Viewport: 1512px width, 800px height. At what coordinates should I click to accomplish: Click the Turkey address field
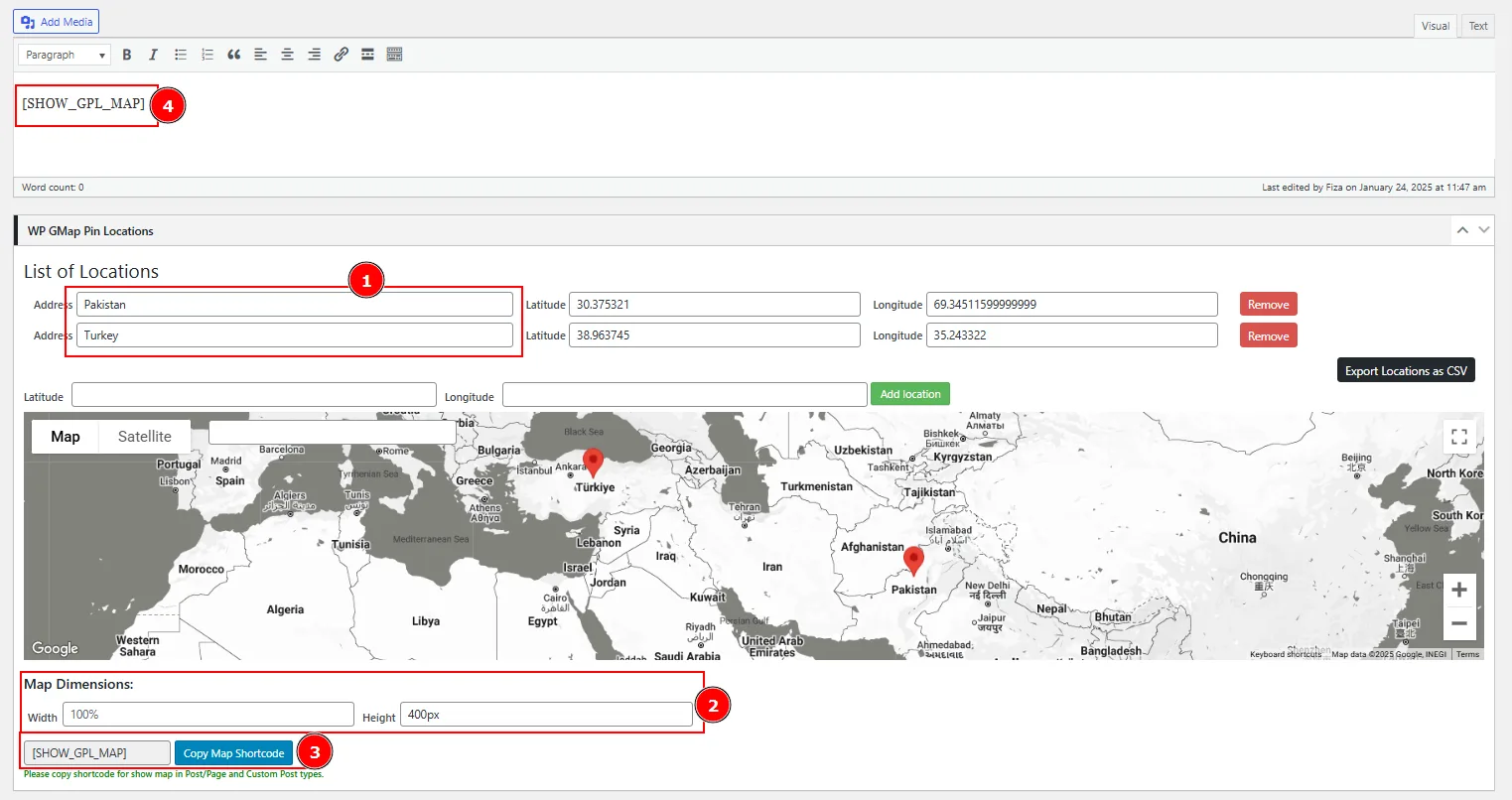tap(295, 335)
